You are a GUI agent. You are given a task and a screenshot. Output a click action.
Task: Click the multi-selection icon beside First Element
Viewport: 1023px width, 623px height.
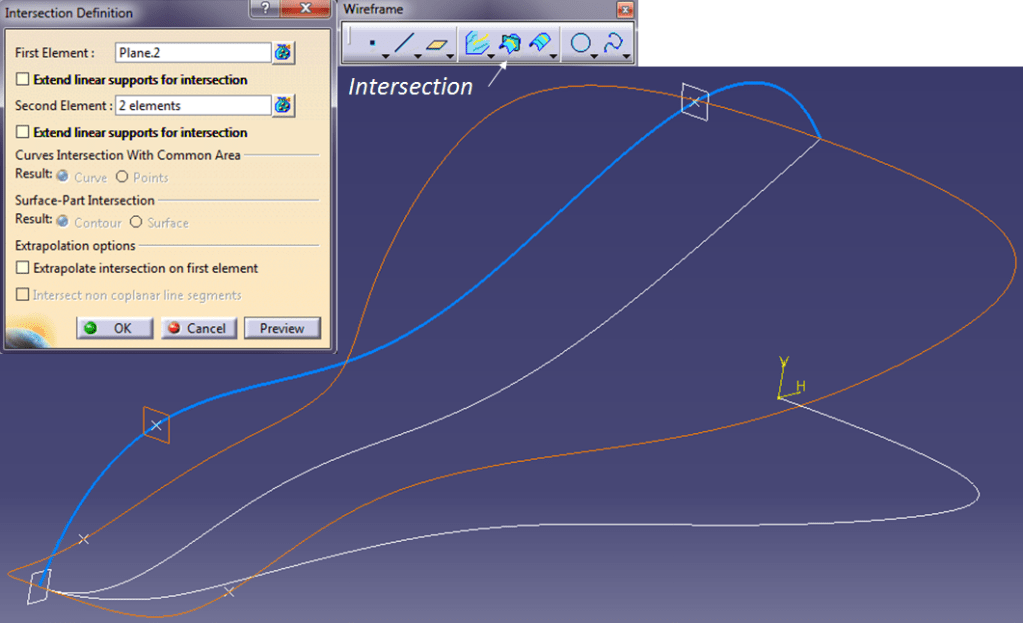[284, 52]
